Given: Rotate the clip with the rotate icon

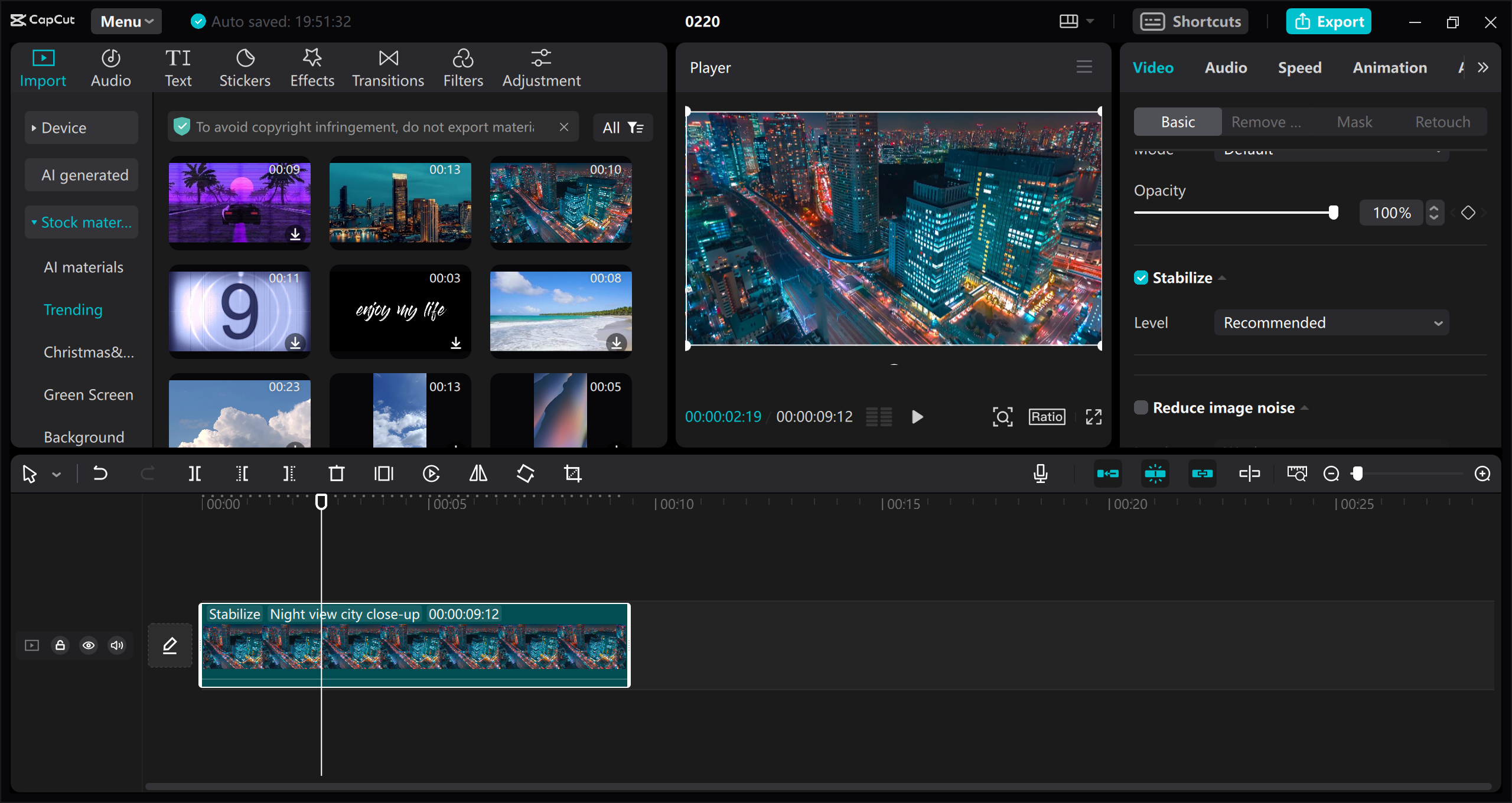Looking at the screenshot, I should 524,473.
